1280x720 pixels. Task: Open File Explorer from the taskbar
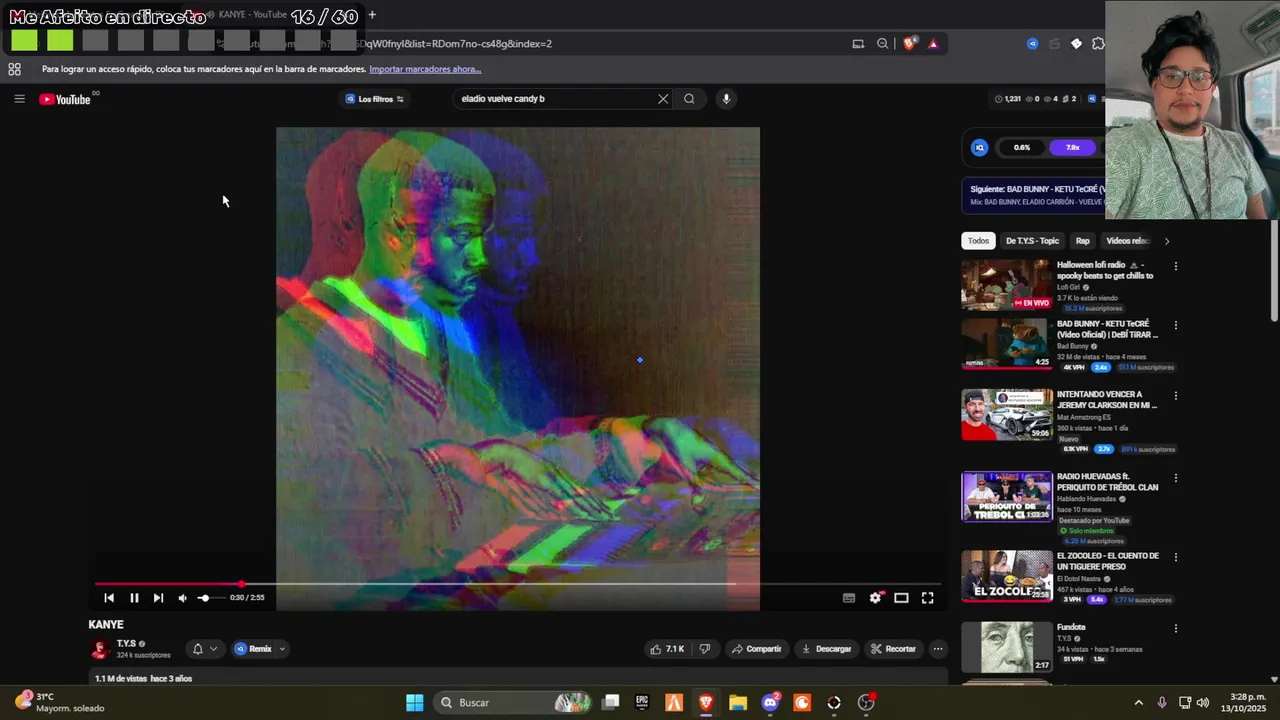point(738,703)
